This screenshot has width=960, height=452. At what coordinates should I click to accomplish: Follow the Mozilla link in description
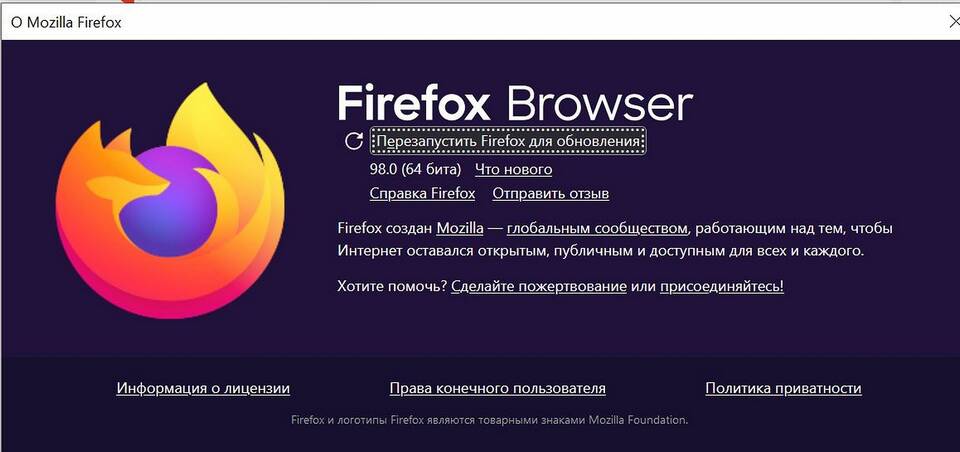(460, 228)
